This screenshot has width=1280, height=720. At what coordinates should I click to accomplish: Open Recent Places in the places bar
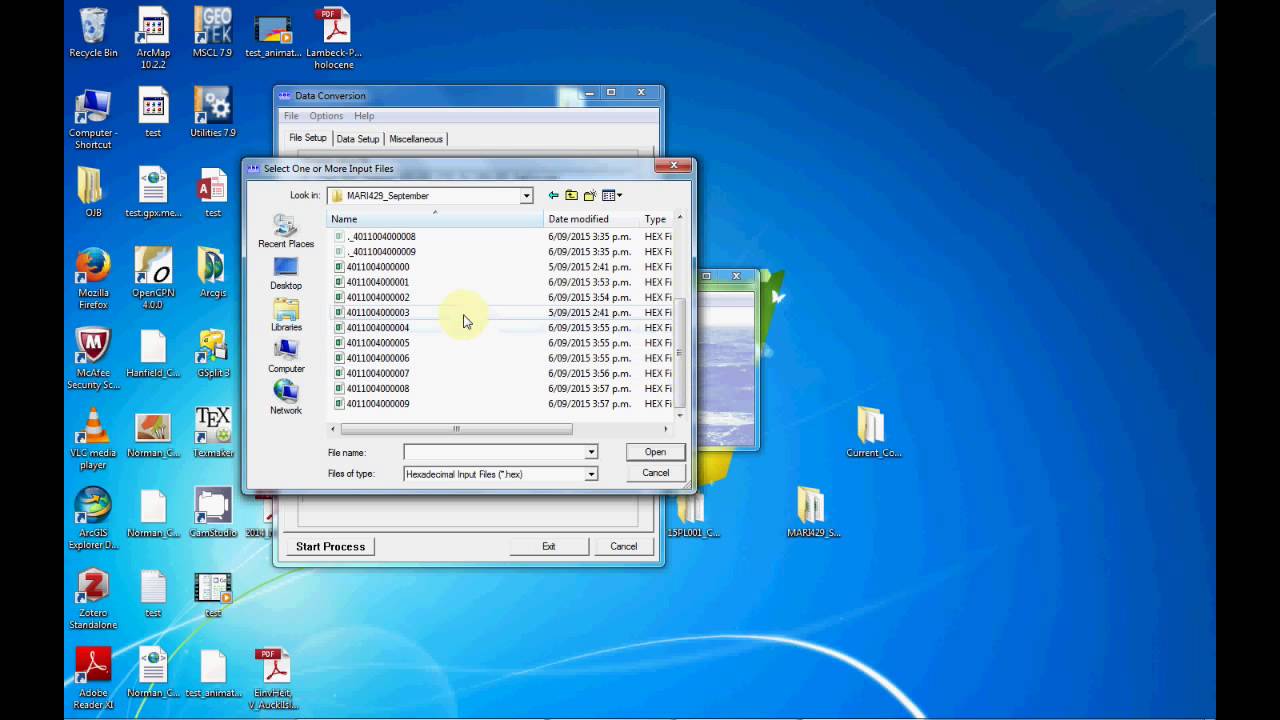click(286, 232)
